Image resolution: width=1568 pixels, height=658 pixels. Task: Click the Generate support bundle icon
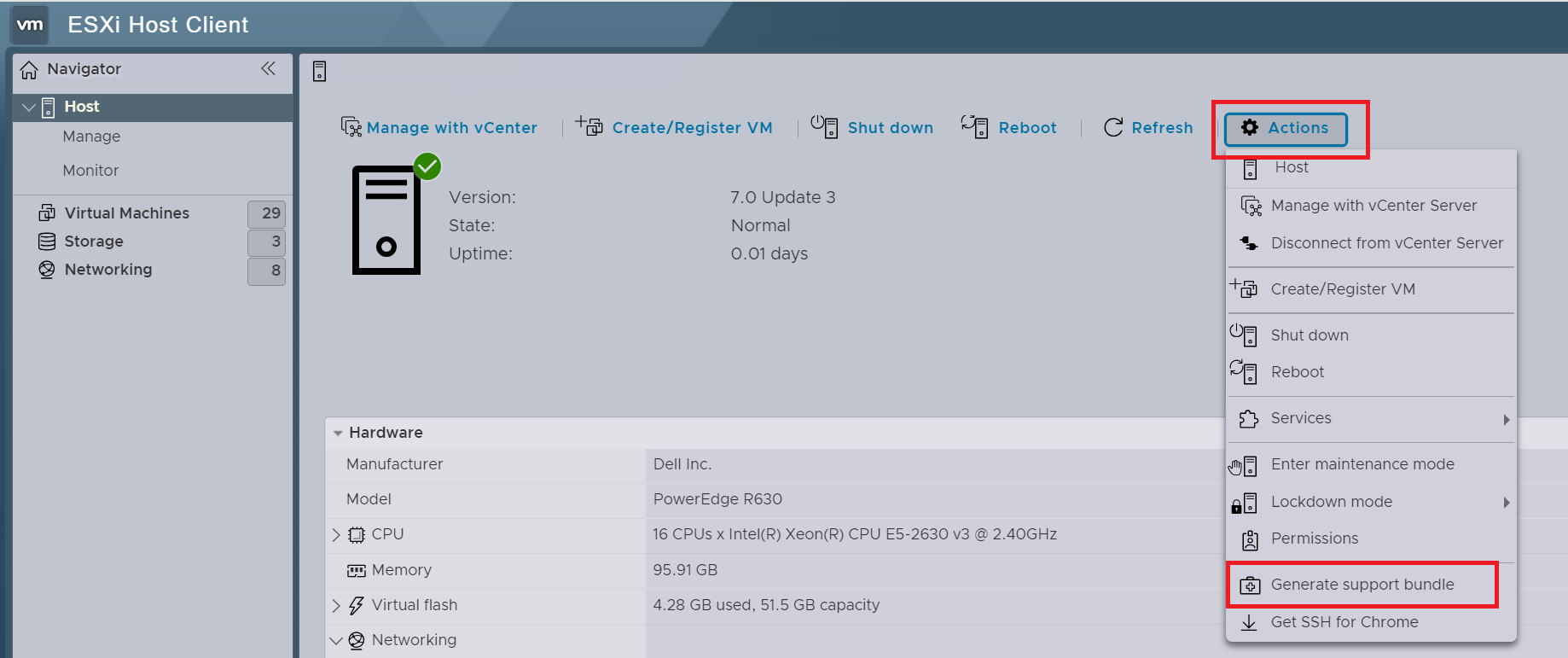1250,585
